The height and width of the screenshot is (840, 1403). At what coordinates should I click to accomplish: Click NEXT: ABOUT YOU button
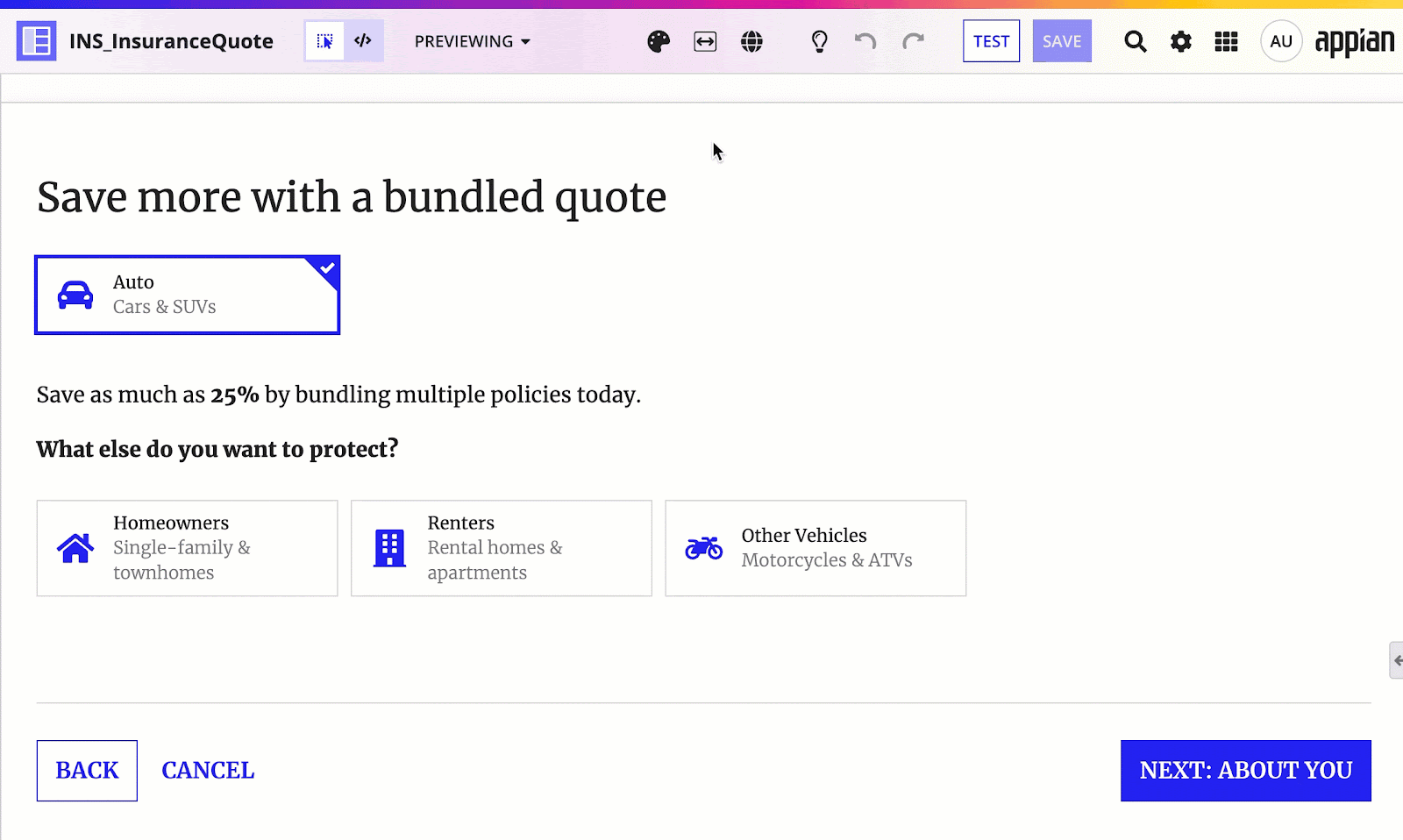pos(1246,771)
